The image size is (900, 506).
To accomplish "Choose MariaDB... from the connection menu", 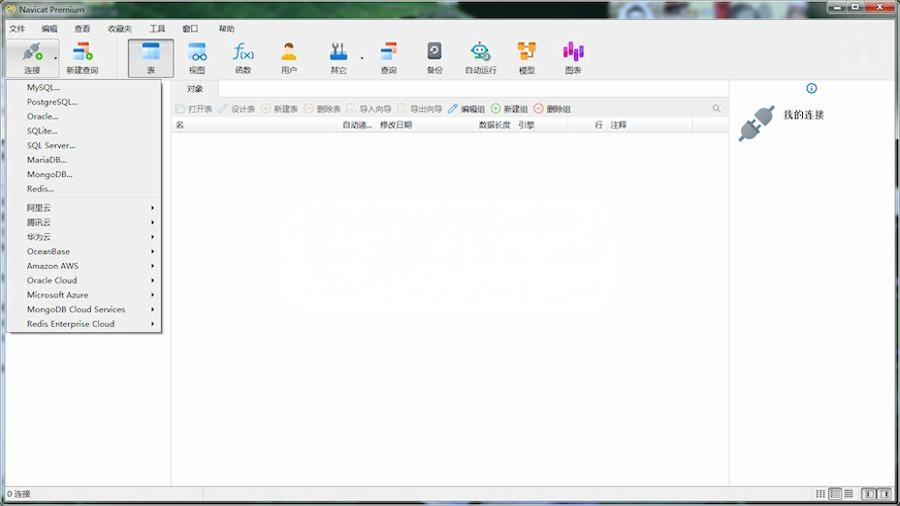I will click(84, 159).
